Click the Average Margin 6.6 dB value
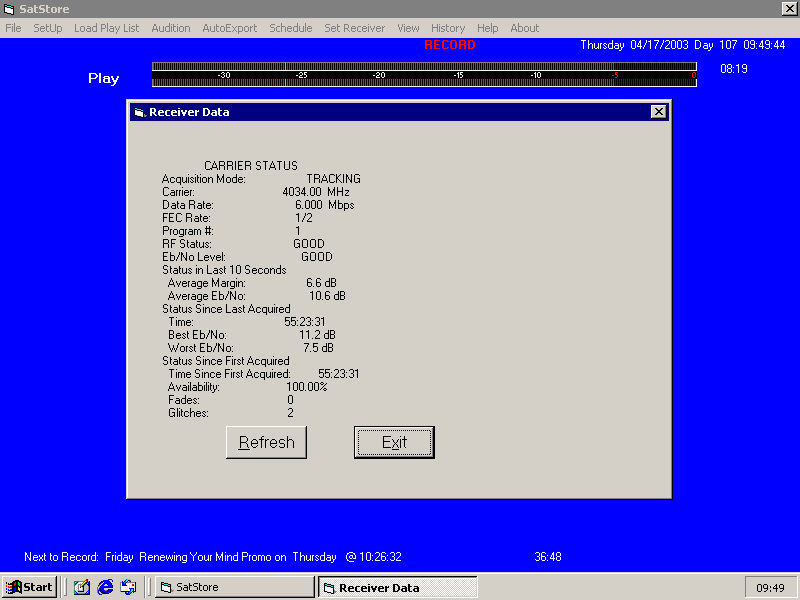Screen dimensions: 800x600 pos(321,283)
